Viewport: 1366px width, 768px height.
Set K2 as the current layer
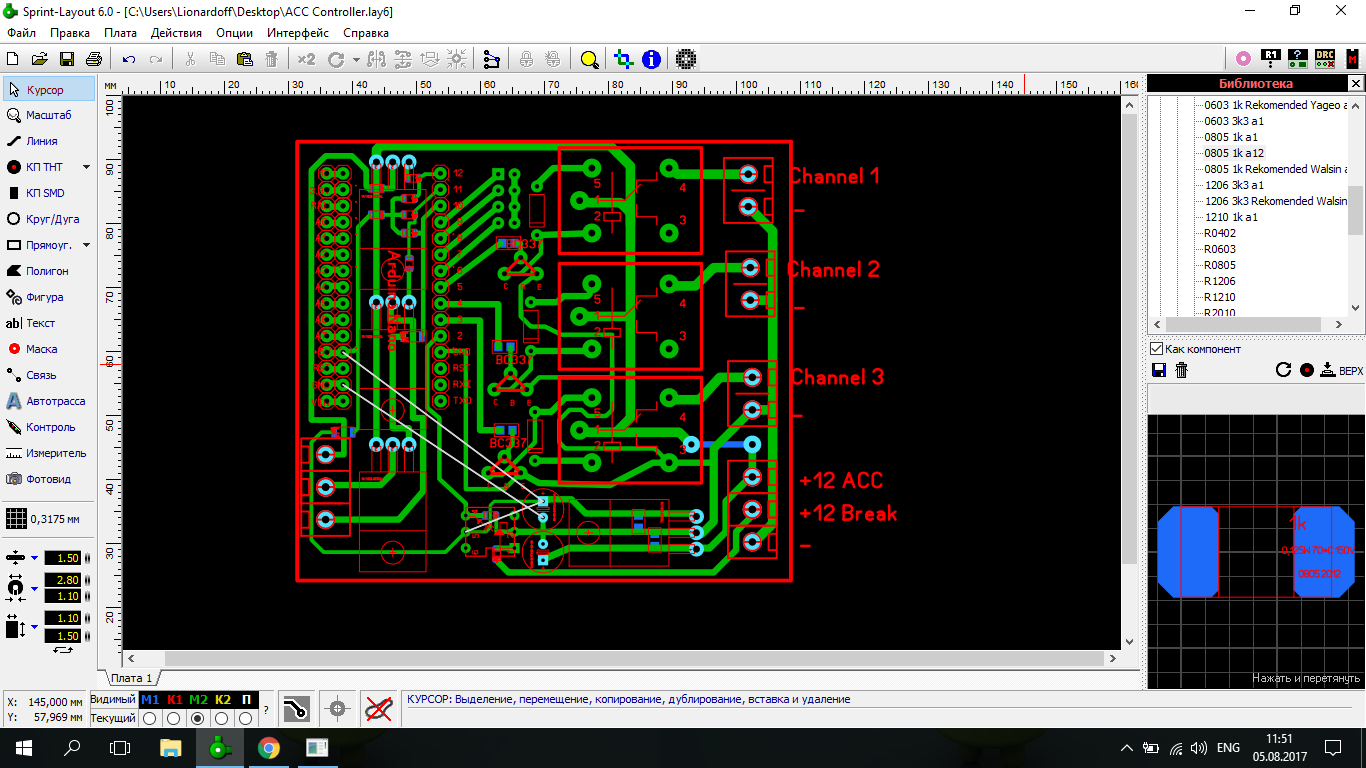(222, 718)
